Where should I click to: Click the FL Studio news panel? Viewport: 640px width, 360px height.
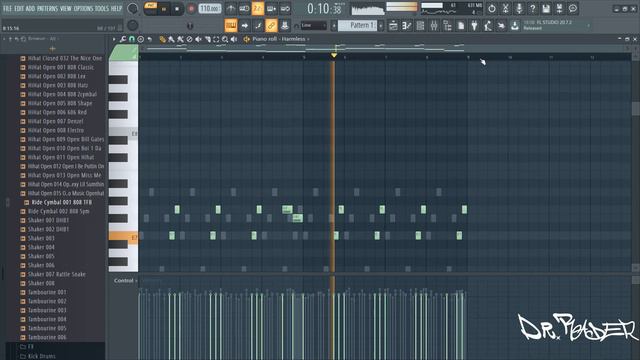(556, 25)
